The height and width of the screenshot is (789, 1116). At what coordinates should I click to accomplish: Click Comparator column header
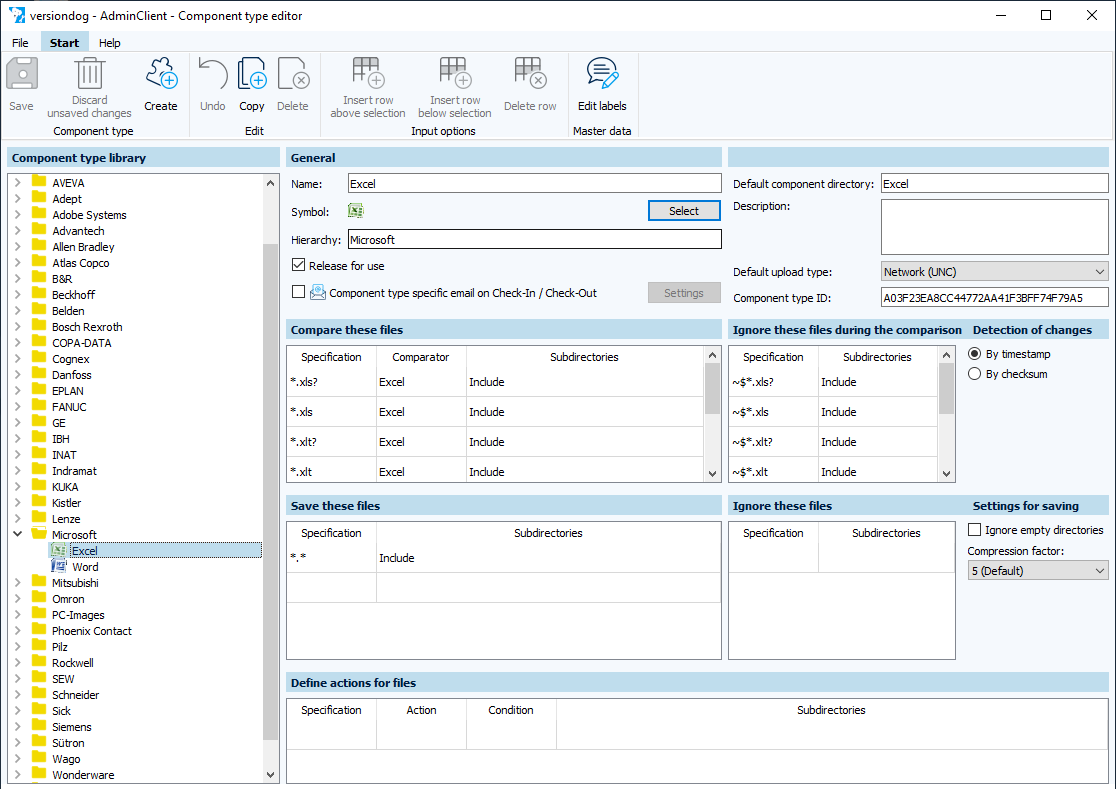tap(421, 357)
